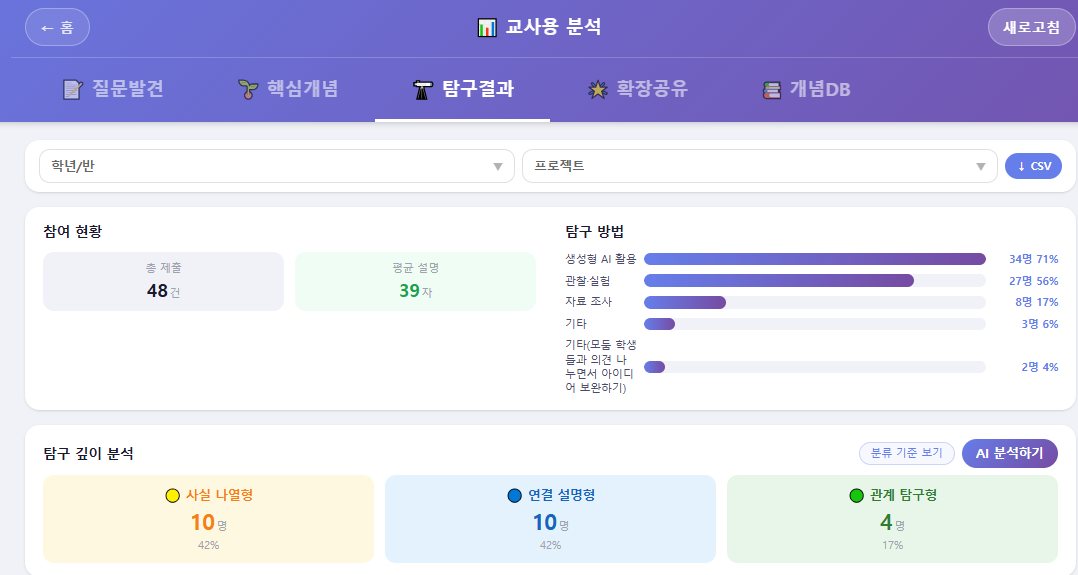Select the 사실 나열형 10명 card
Viewport: 1078px width, 575px height.
click(x=208, y=519)
